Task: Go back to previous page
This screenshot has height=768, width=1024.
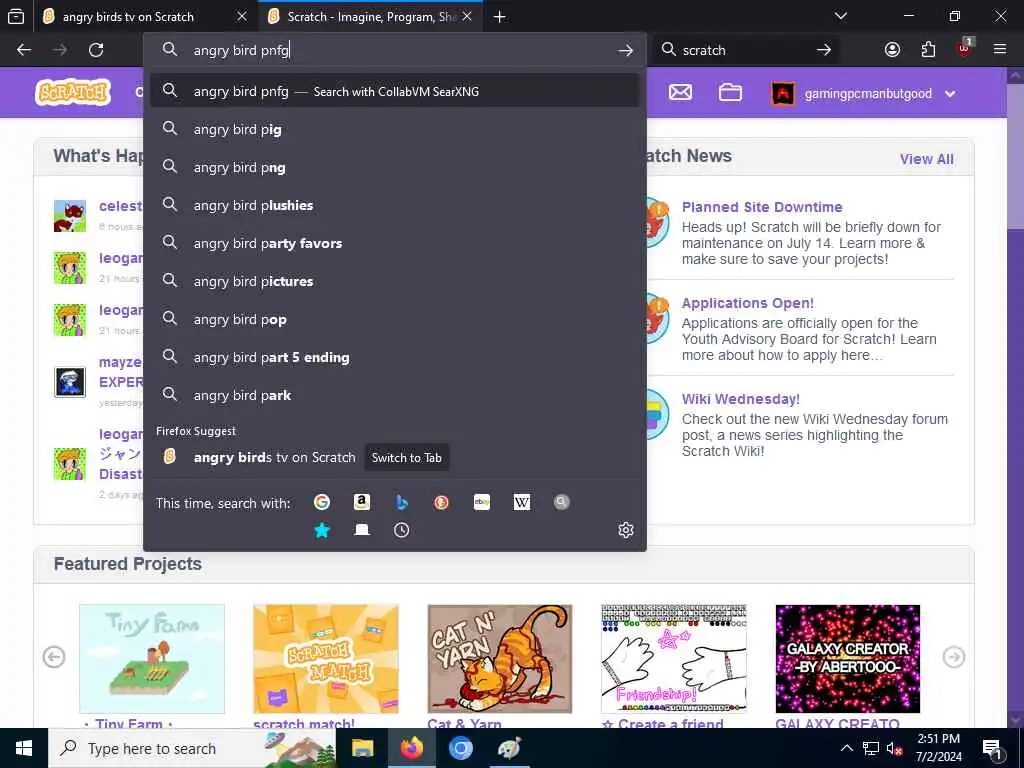Action: click(24, 50)
